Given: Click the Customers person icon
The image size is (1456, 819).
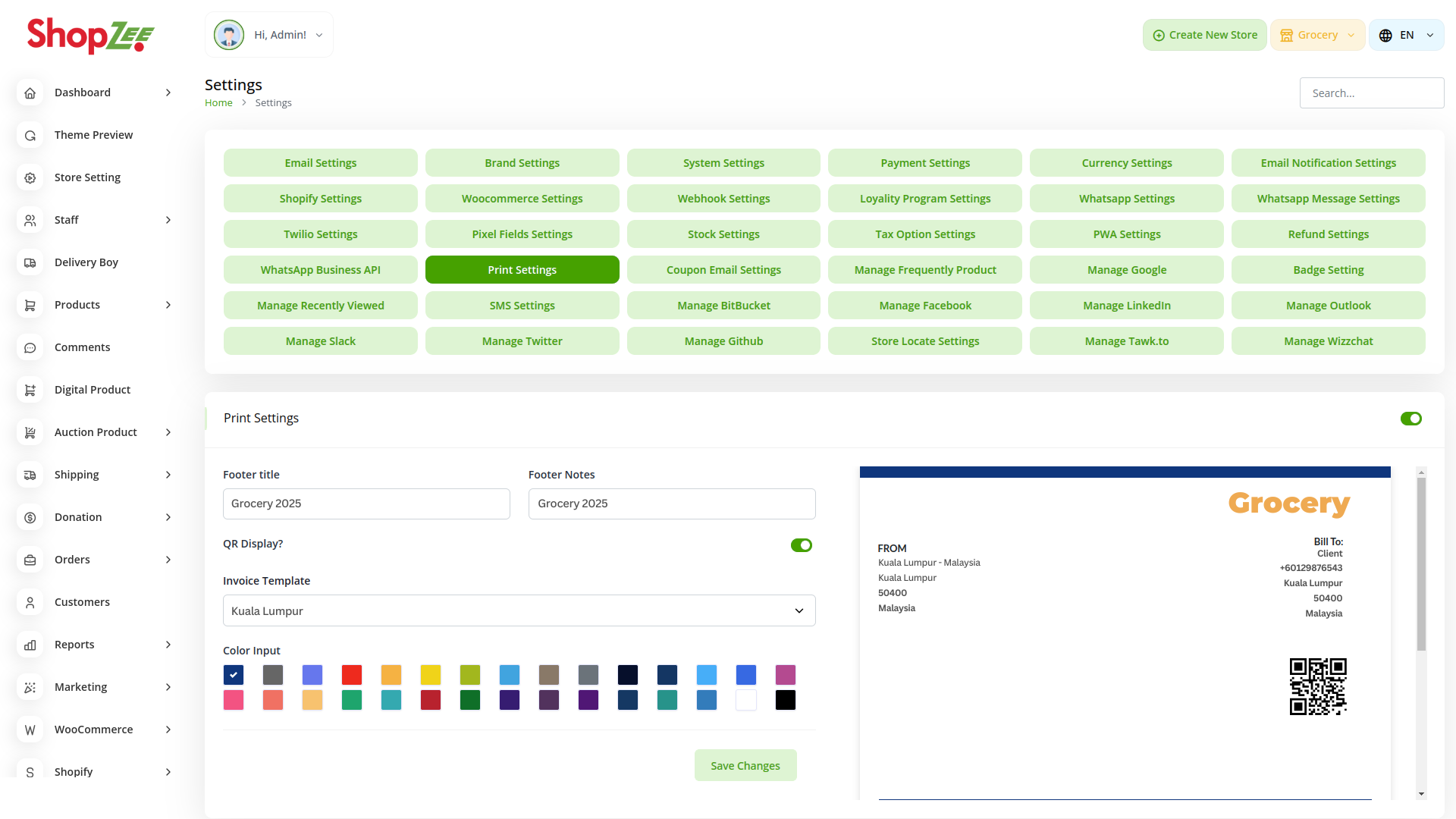Looking at the screenshot, I should [30, 602].
